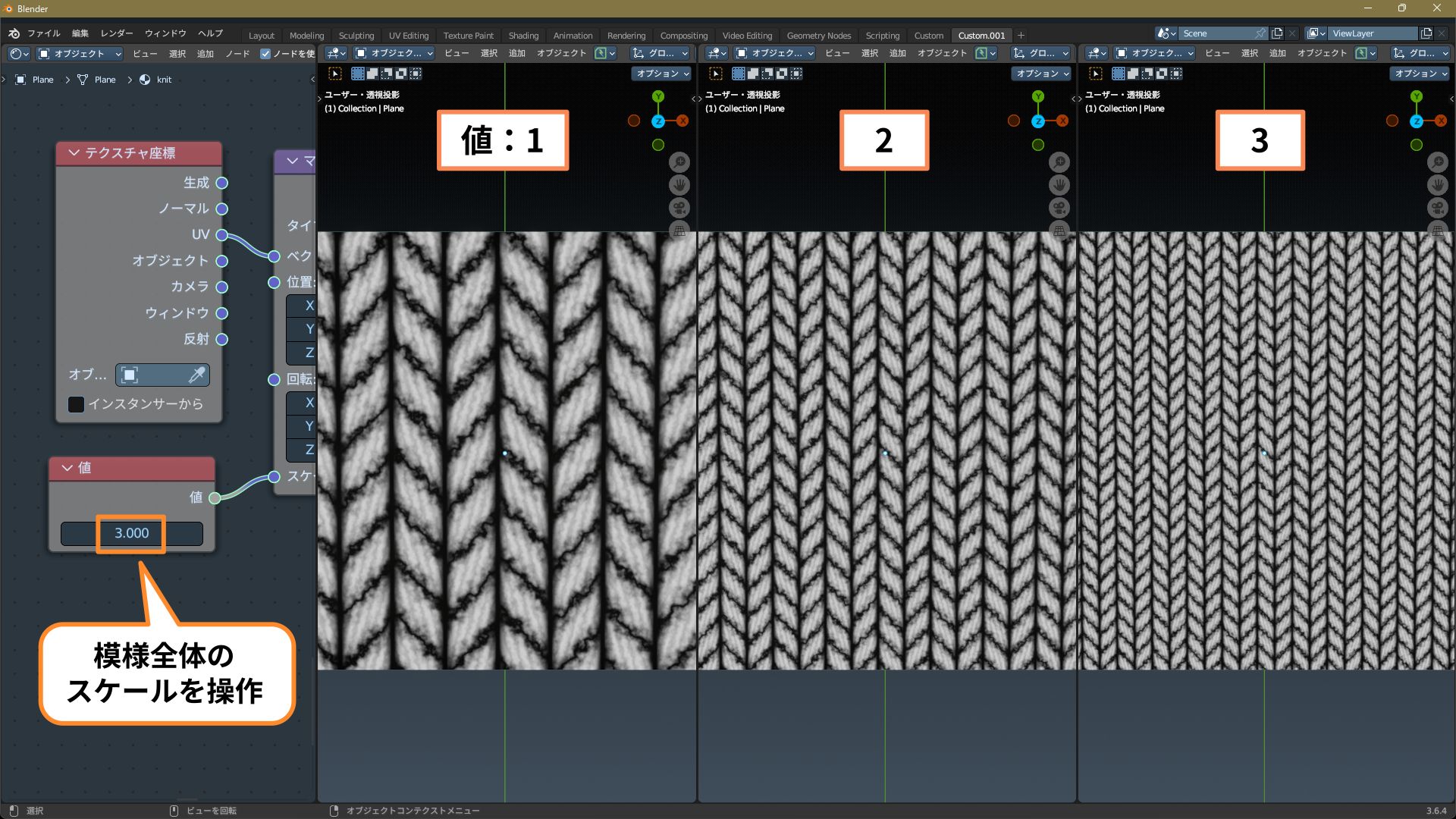Click red X axis on first viewport gizmo

[682, 121]
